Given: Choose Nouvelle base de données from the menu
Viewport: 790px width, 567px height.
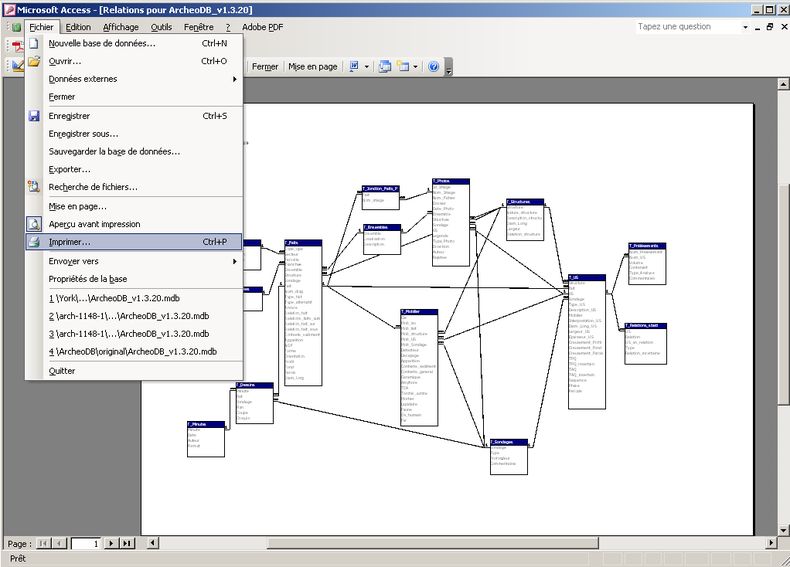Looking at the screenshot, I should (x=135, y=43).
